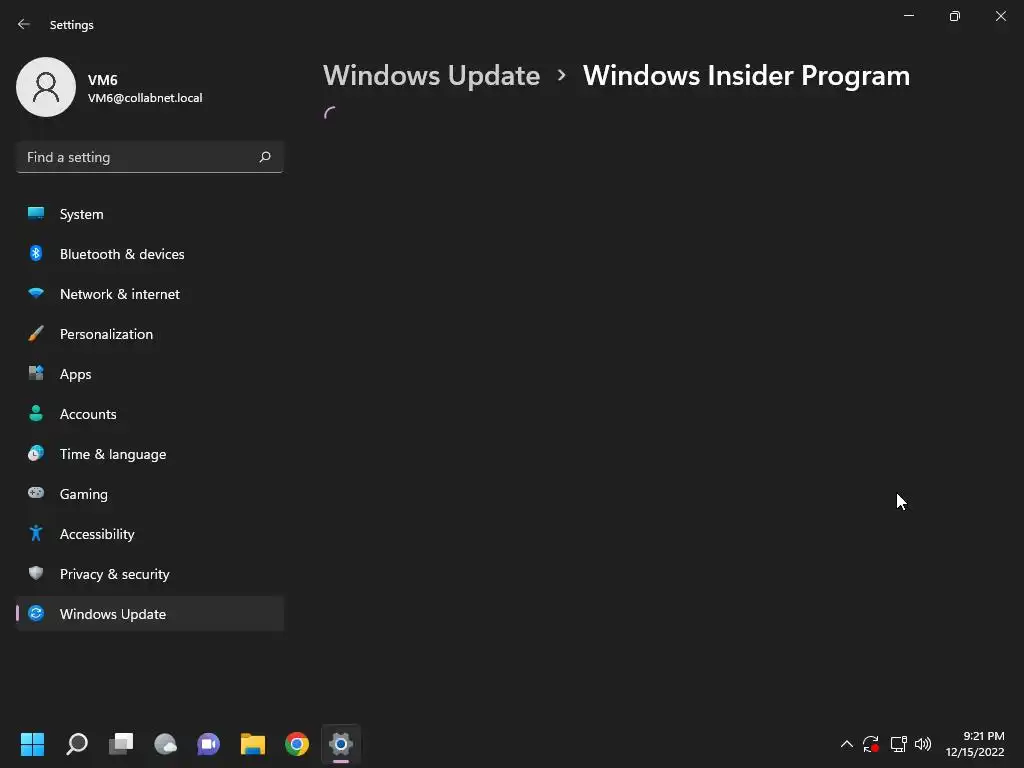Open taskbar Search magnifier
Image resolution: width=1024 pixels, height=768 pixels.
pos(76,744)
